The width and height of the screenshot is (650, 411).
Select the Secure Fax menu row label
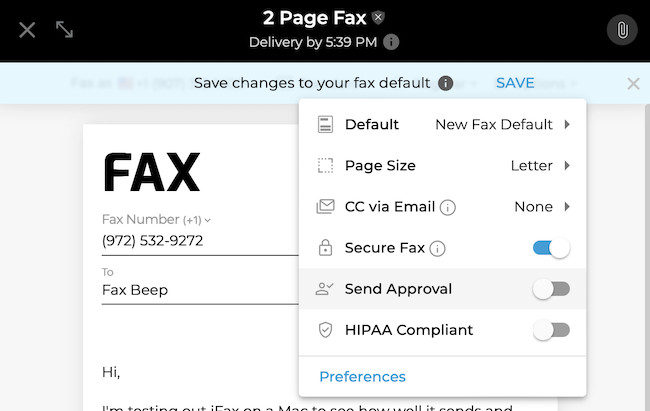pos(385,248)
